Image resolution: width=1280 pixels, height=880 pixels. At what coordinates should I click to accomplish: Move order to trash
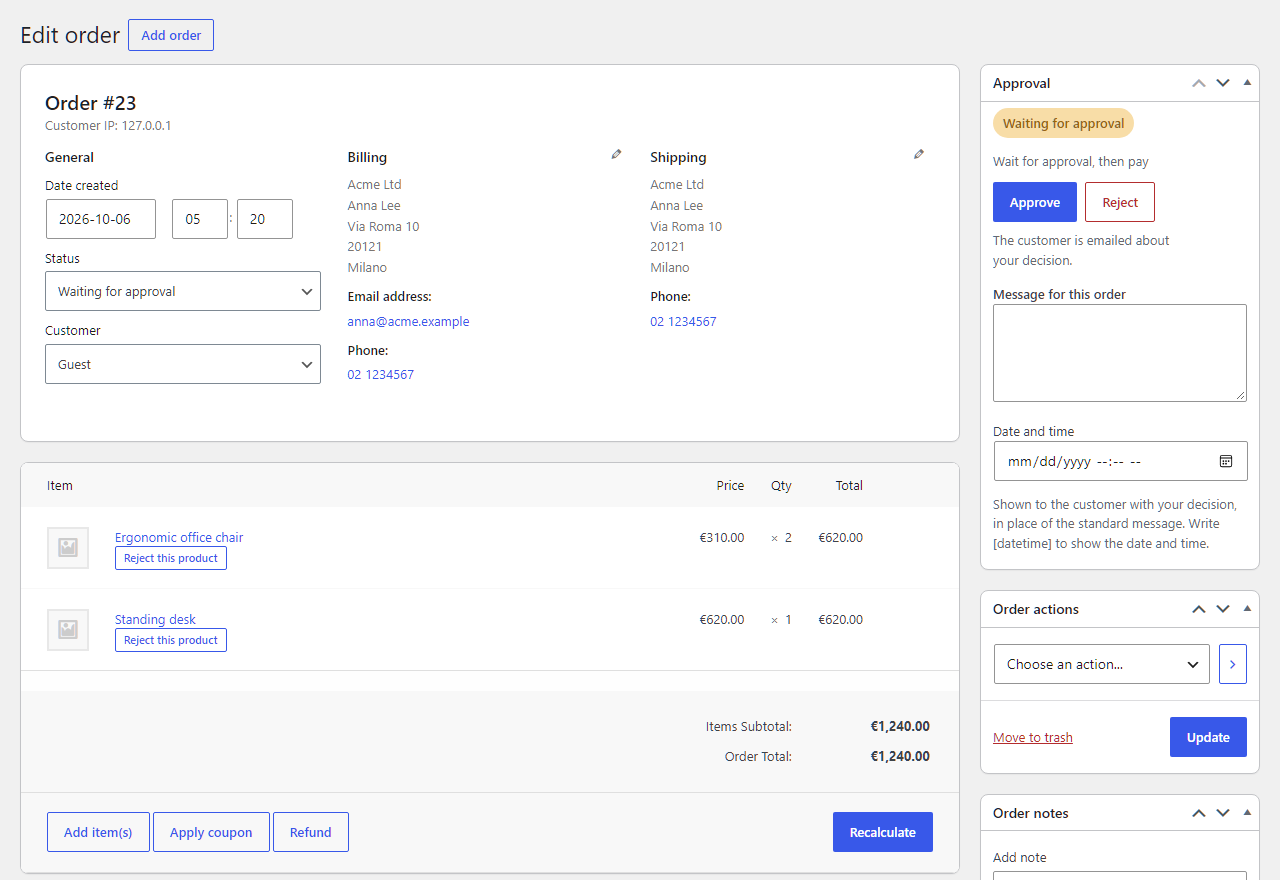[x=1033, y=738]
